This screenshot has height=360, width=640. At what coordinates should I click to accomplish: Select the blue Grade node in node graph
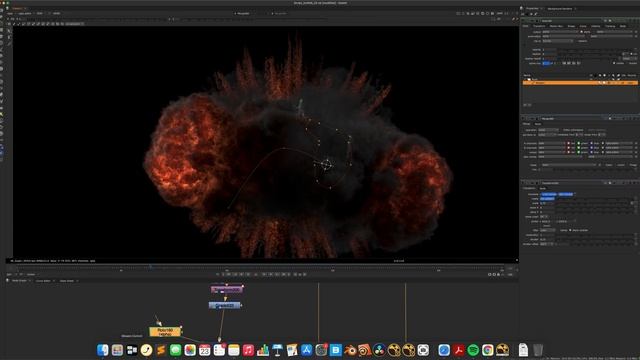tap(224, 305)
